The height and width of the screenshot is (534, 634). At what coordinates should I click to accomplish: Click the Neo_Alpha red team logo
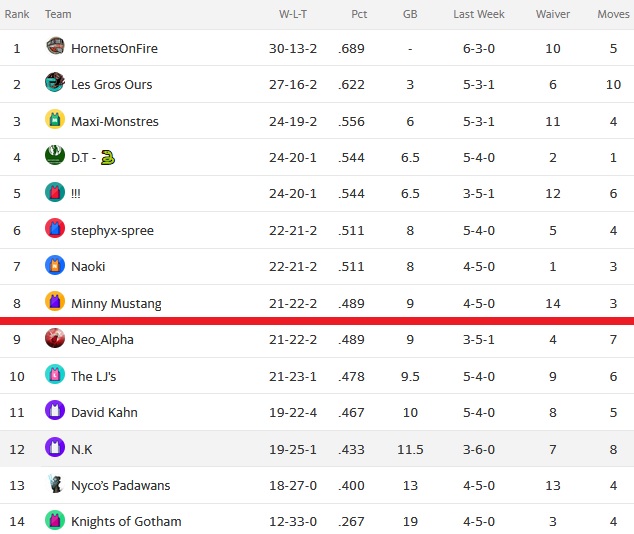point(55,338)
